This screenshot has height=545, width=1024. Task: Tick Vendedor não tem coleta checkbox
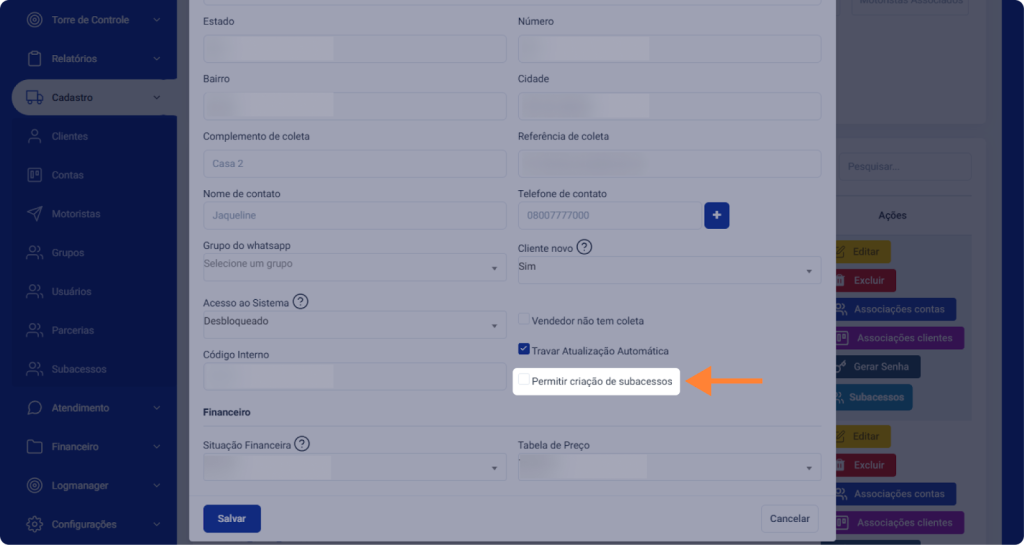524,320
